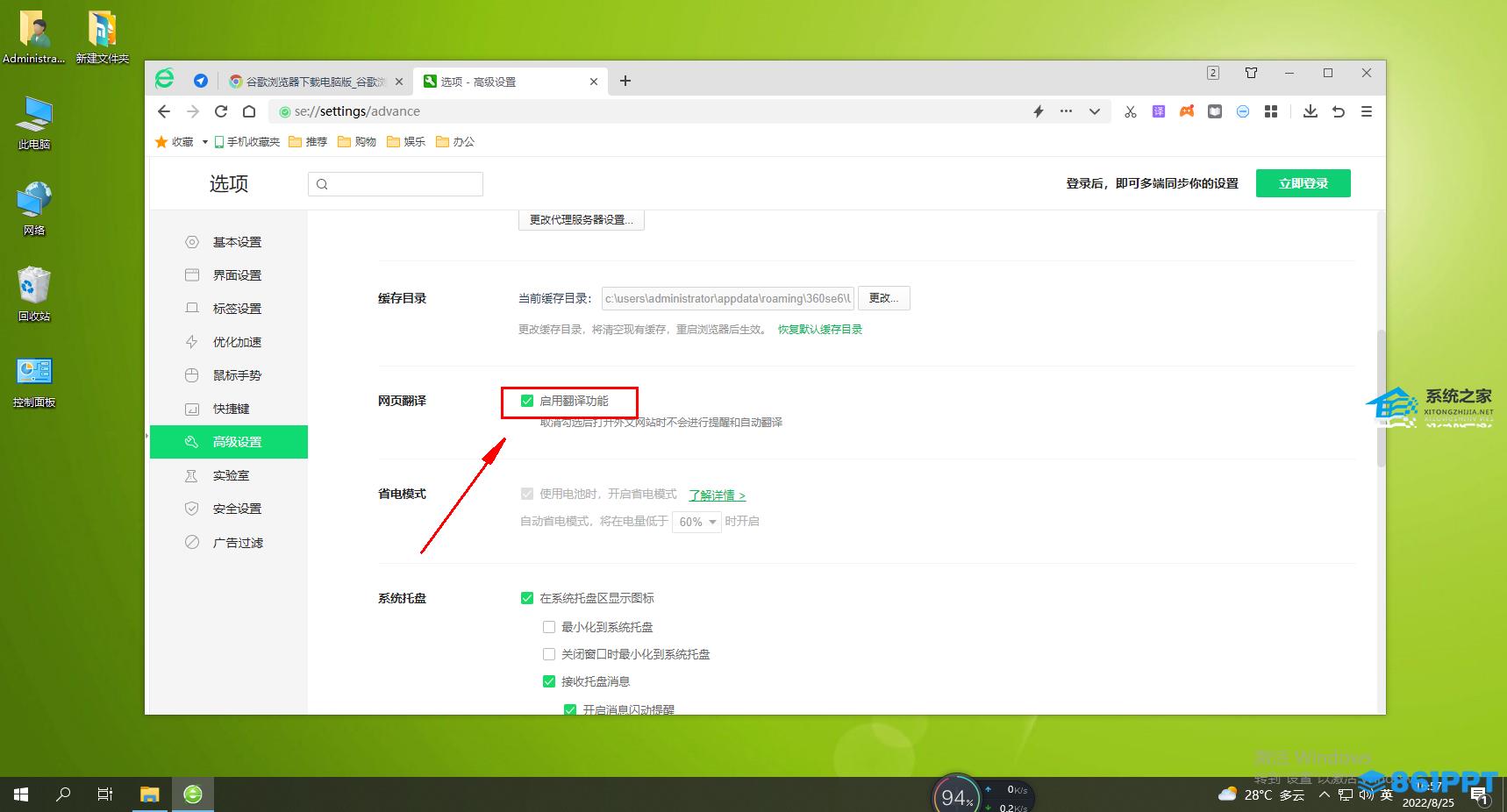Uncheck 在系统托盘区显示图标 checkbox
This screenshot has height=812, width=1507.
pyautogui.click(x=527, y=598)
